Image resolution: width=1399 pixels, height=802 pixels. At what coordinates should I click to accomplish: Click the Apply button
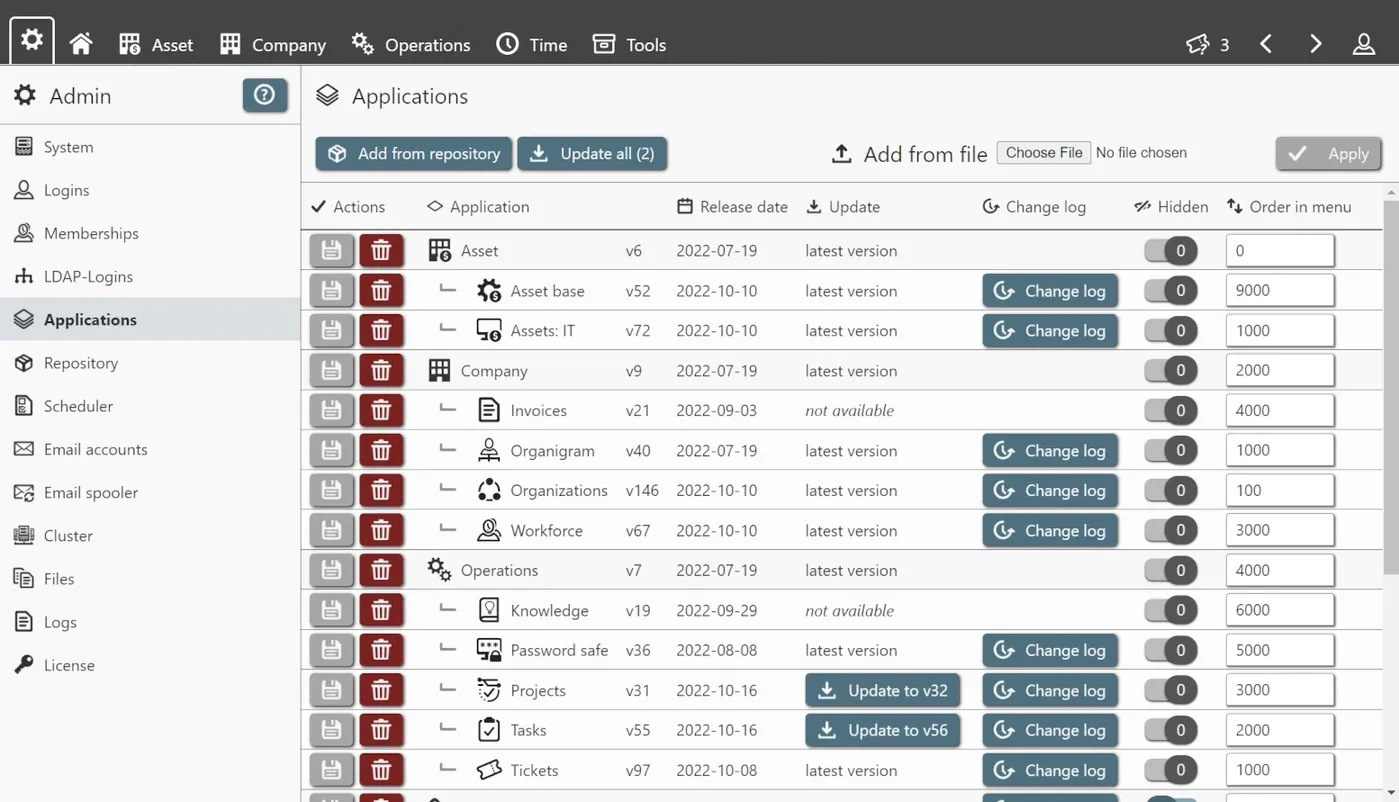pyautogui.click(x=1329, y=153)
